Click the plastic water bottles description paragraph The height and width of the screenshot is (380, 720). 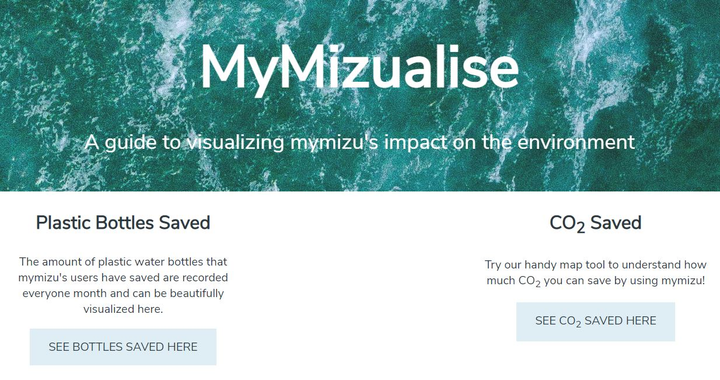coord(123,285)
